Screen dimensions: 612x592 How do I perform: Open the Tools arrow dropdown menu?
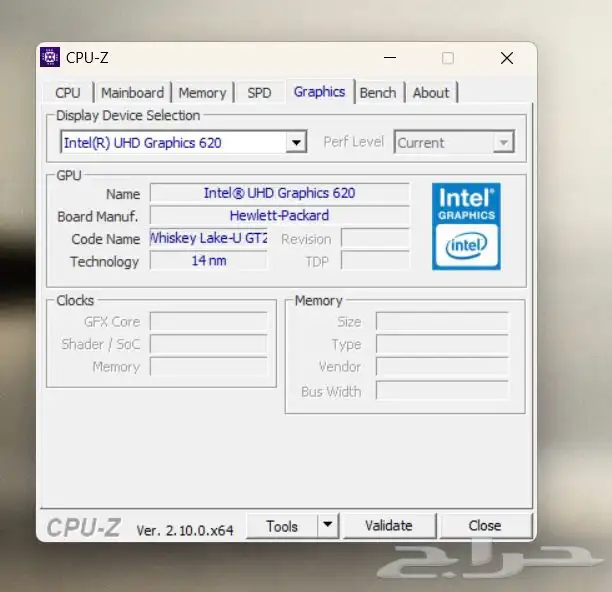coord(328,525)
